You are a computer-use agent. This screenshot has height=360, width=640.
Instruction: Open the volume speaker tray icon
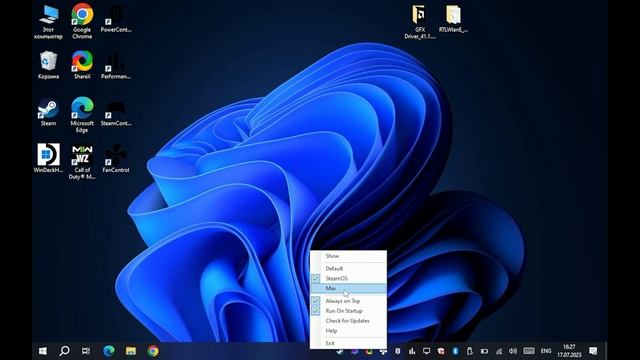point(513,351)
